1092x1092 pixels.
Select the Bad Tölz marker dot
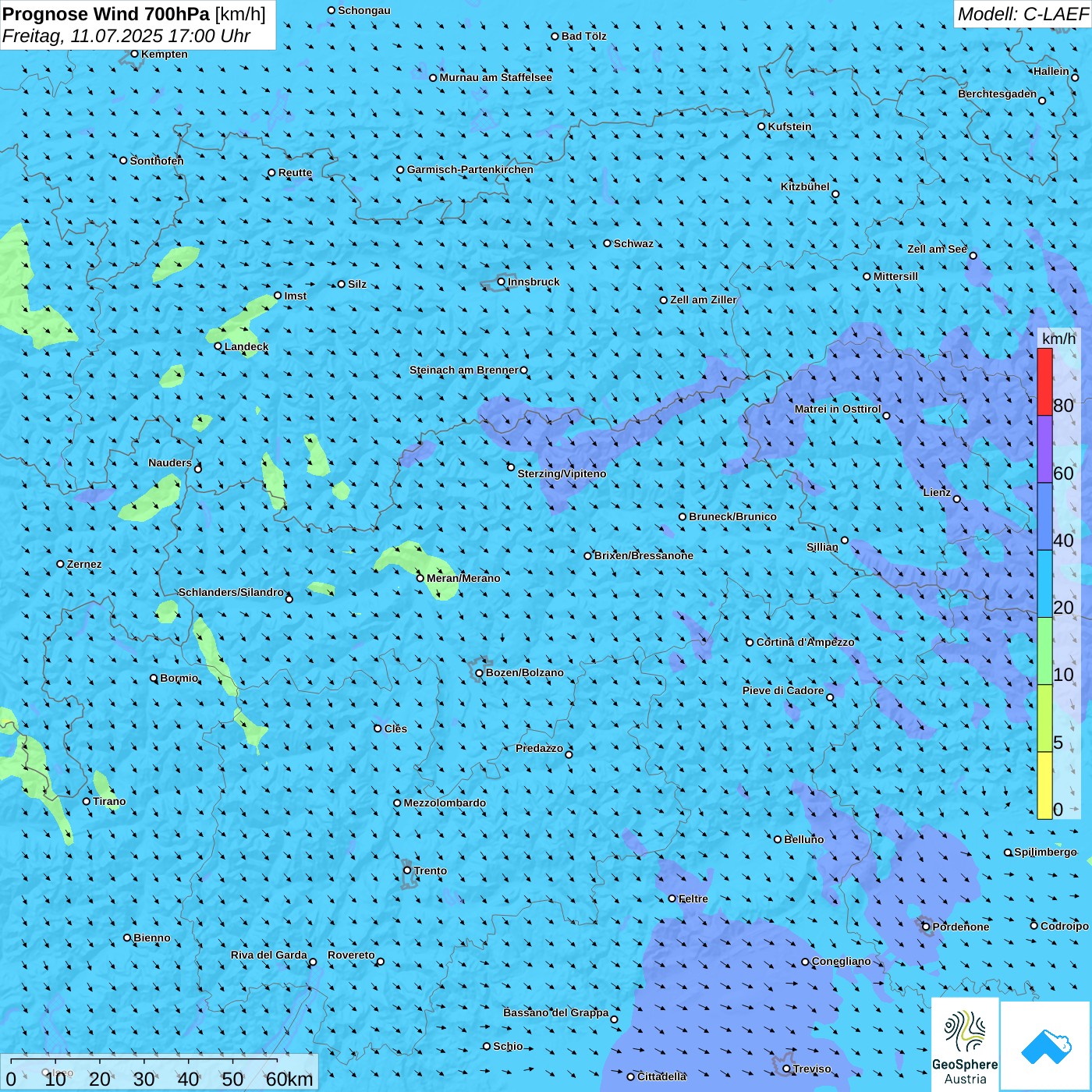pos(555,36)
